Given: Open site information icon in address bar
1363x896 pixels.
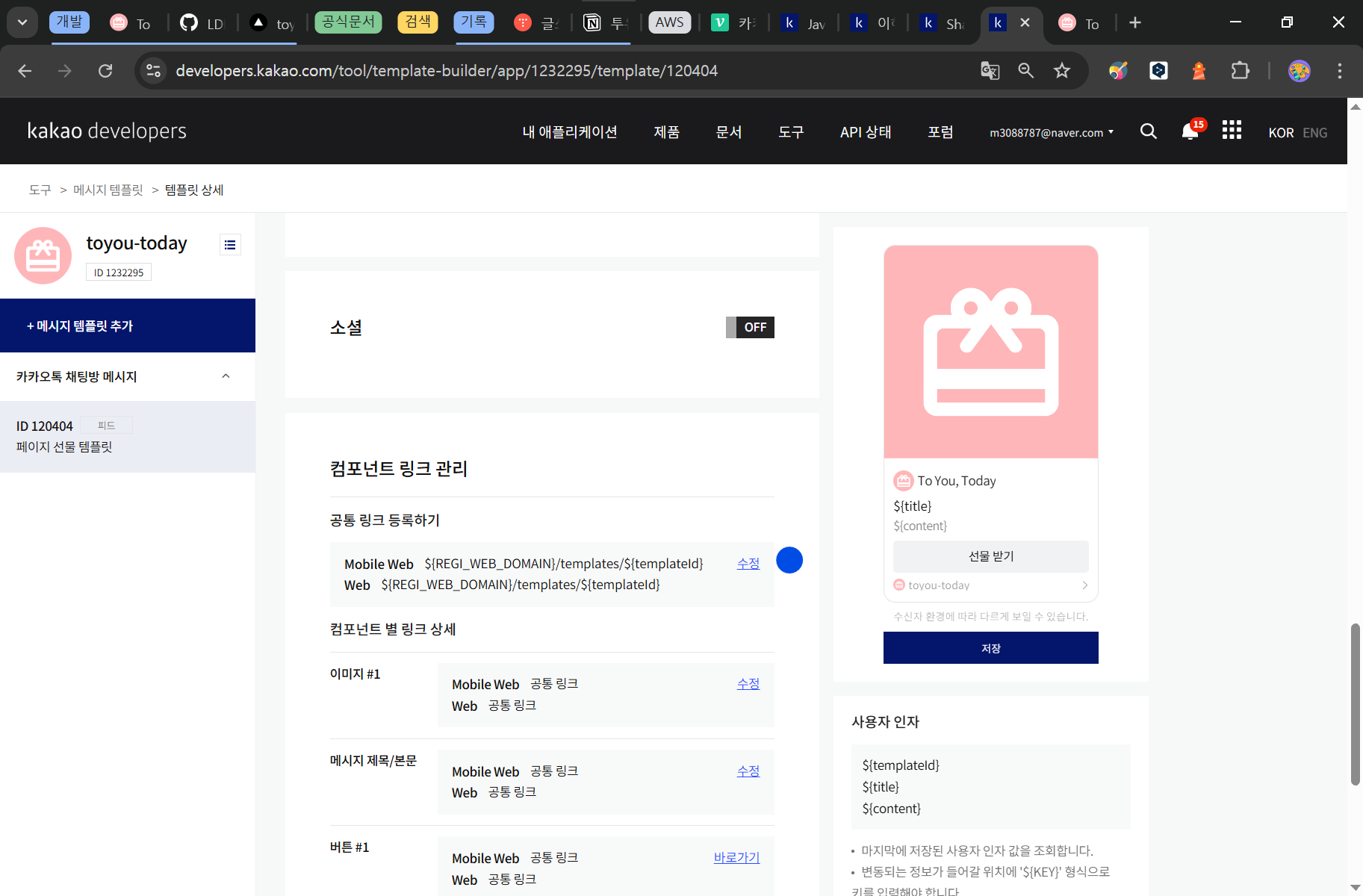Looking at the screenshot, I should [154, 71].
